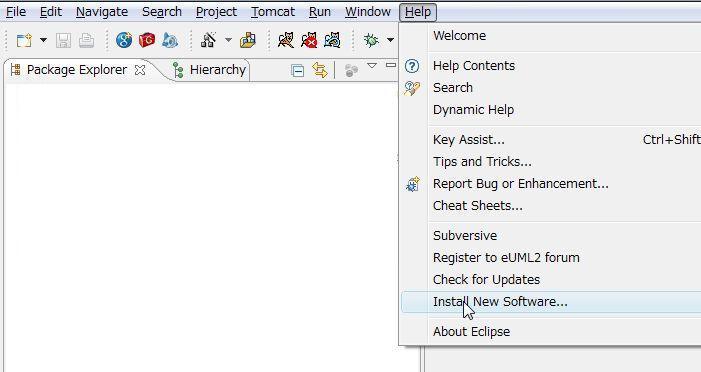Click the light blue App Engine icon
701x372 pixels.
point(170,40)
